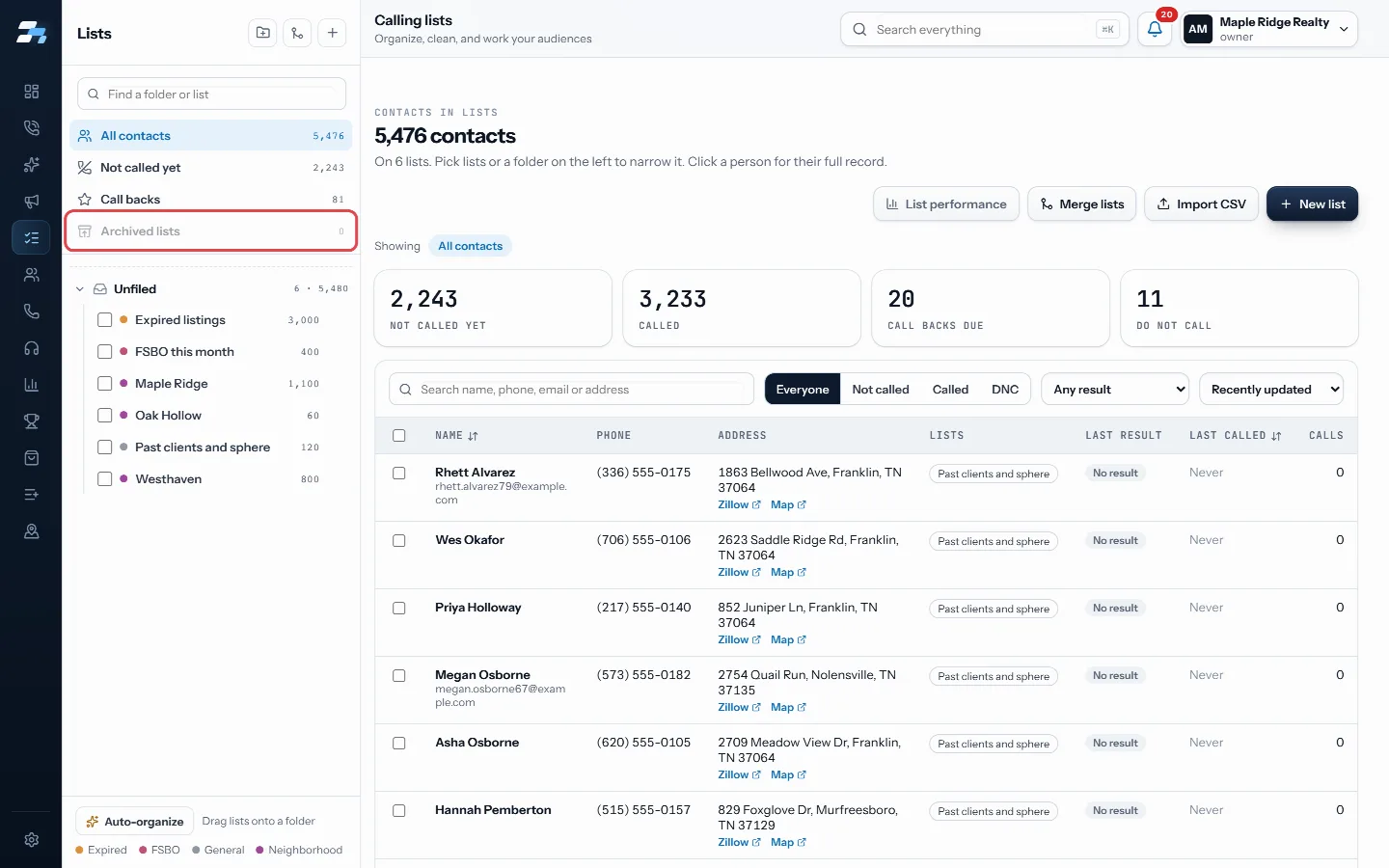Click the List performance button

point(946,203)
